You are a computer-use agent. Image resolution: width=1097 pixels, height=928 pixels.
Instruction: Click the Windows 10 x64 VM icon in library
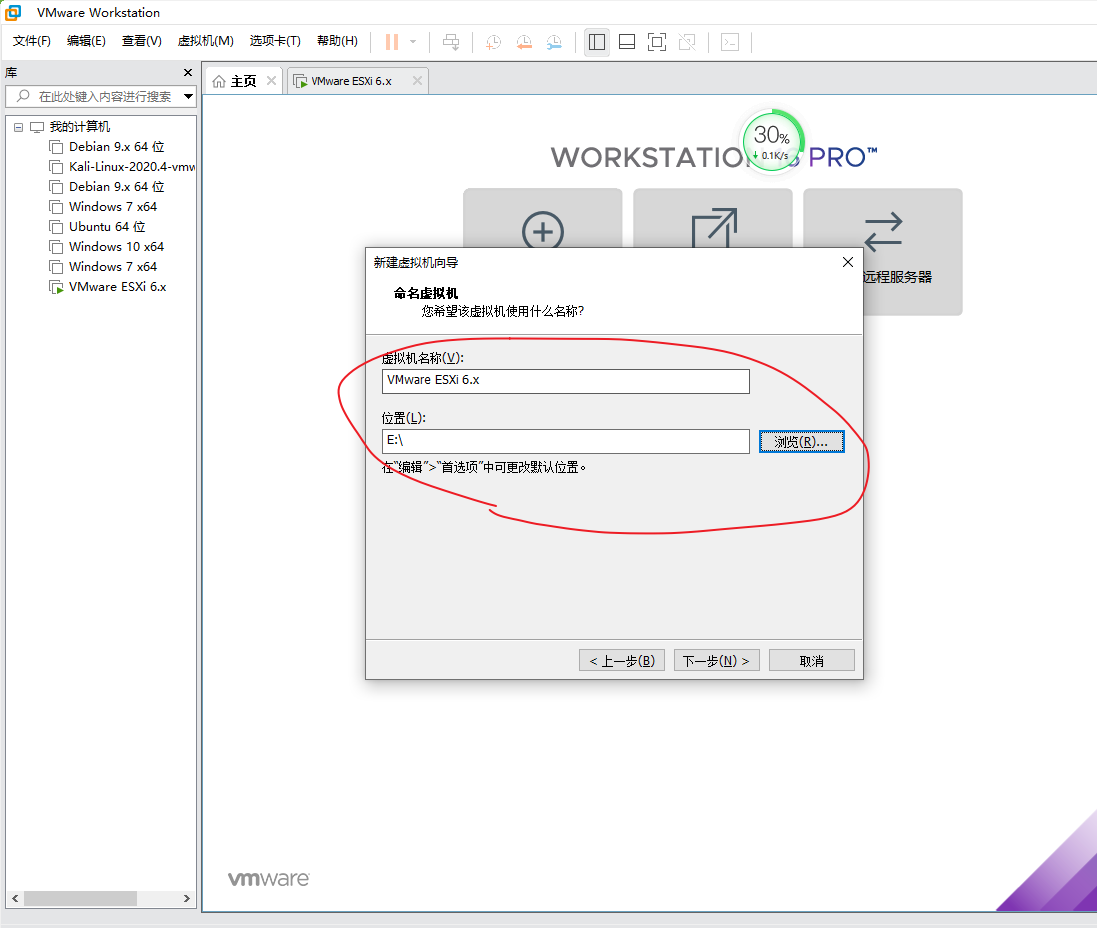(x=56, y=247)
